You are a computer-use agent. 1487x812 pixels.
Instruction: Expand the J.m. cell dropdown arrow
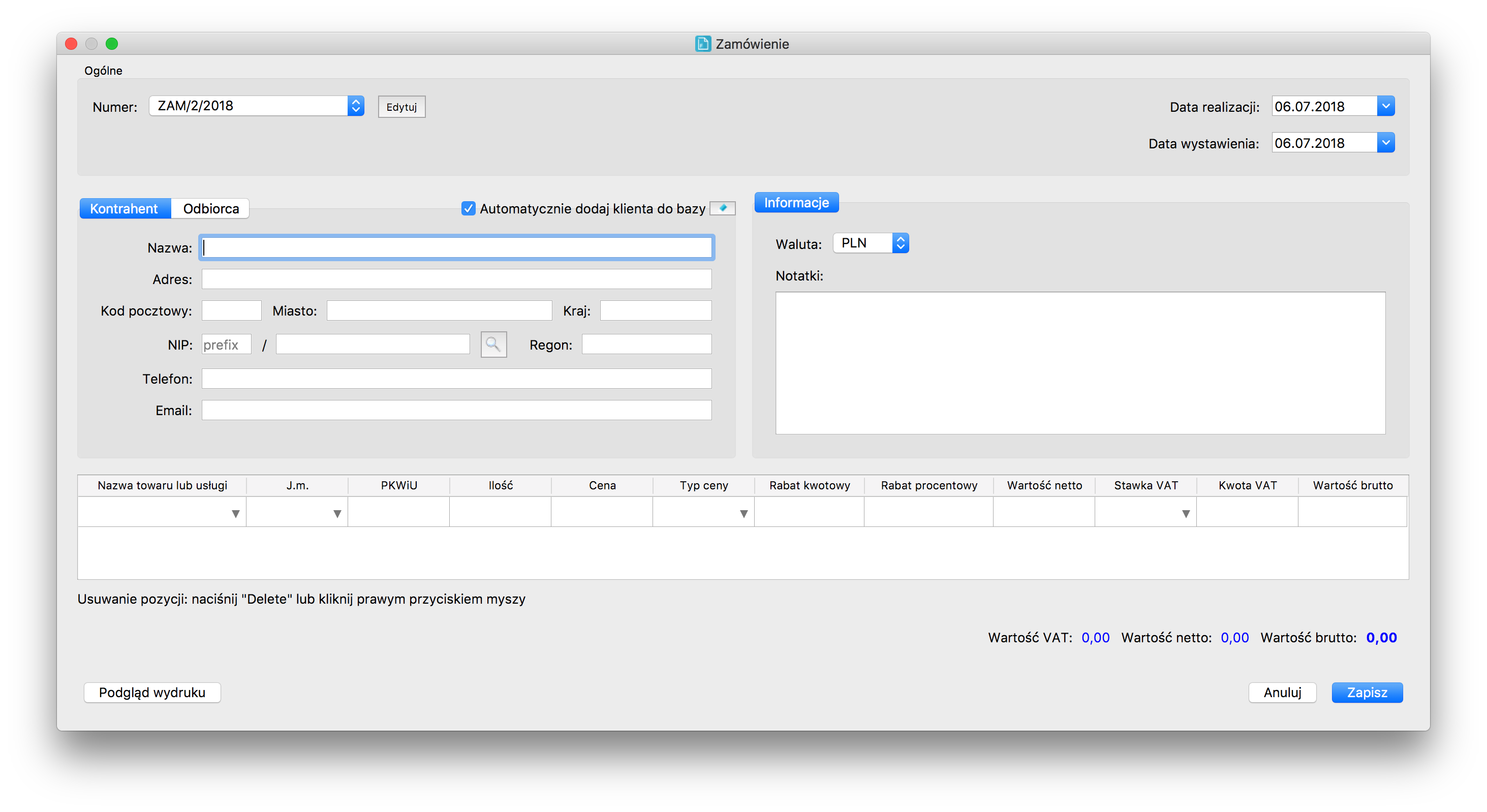[x=337, y=514]
